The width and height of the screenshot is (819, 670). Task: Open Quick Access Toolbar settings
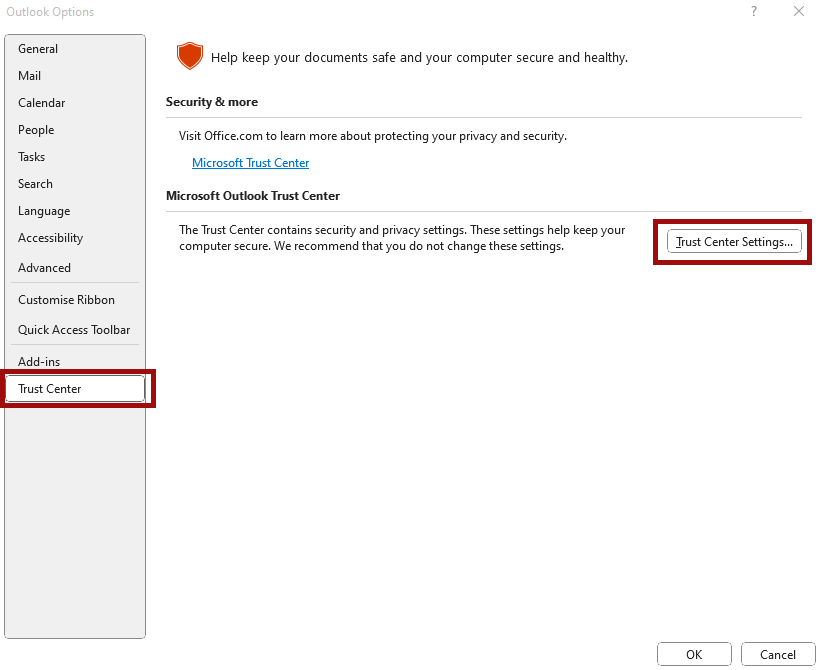[x=75, y=330]
